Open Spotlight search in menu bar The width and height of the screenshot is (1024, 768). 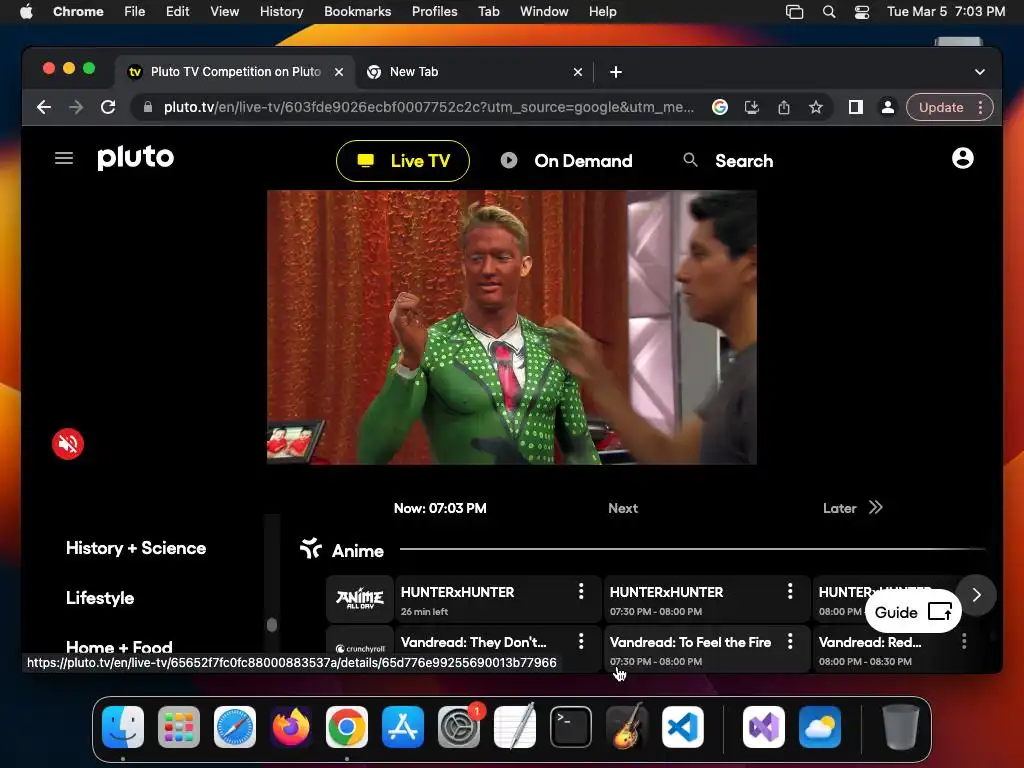[829, 11]
